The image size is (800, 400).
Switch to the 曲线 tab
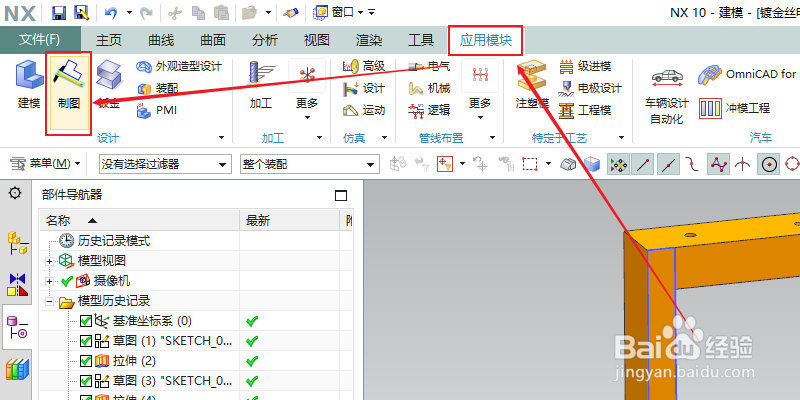tap(161, 40)
